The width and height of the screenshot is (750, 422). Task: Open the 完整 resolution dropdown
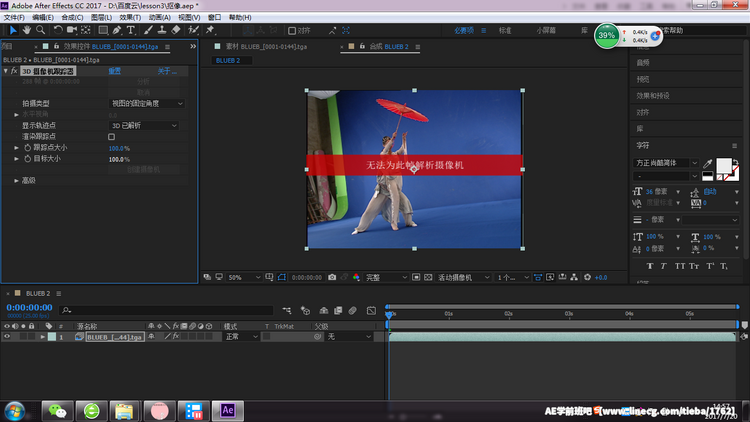coord(386,278)
